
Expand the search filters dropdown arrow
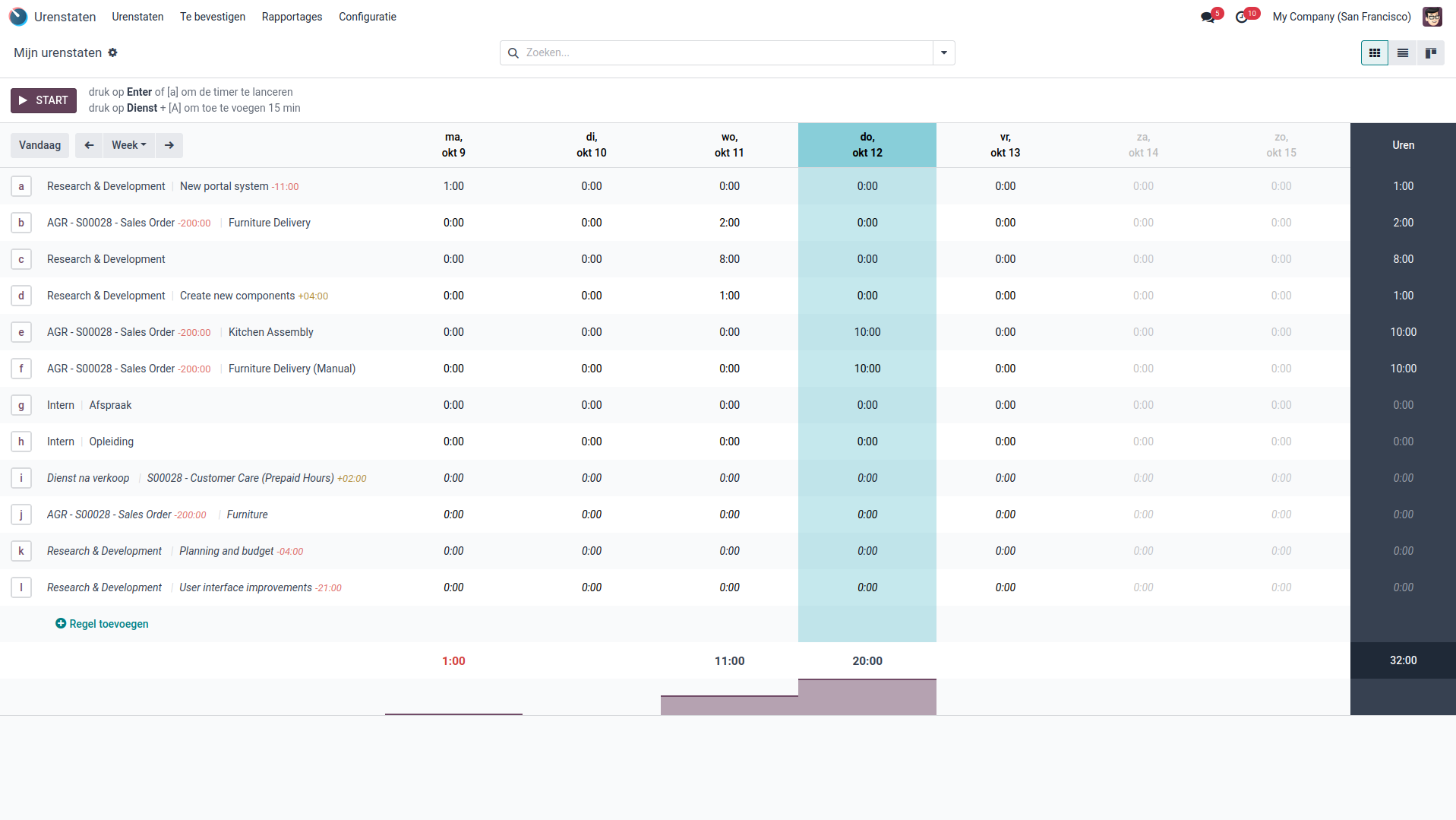click(x=943, y=52)
